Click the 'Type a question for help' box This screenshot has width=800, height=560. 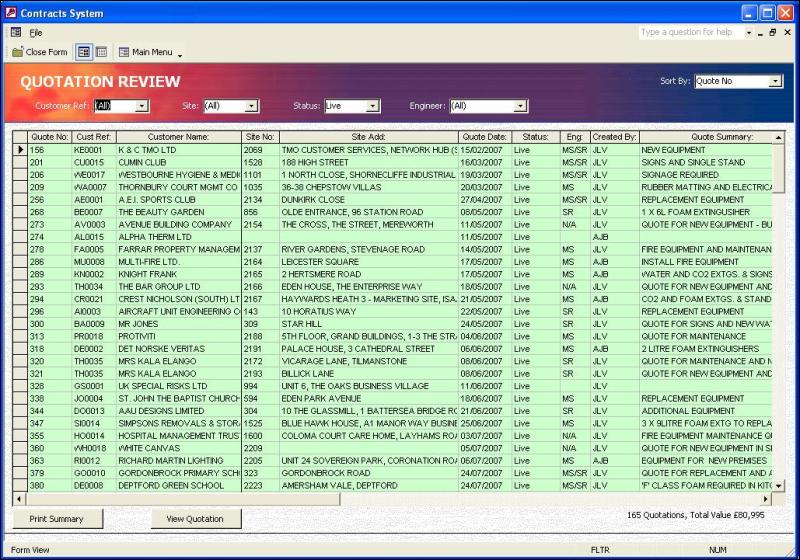(690, 32)
